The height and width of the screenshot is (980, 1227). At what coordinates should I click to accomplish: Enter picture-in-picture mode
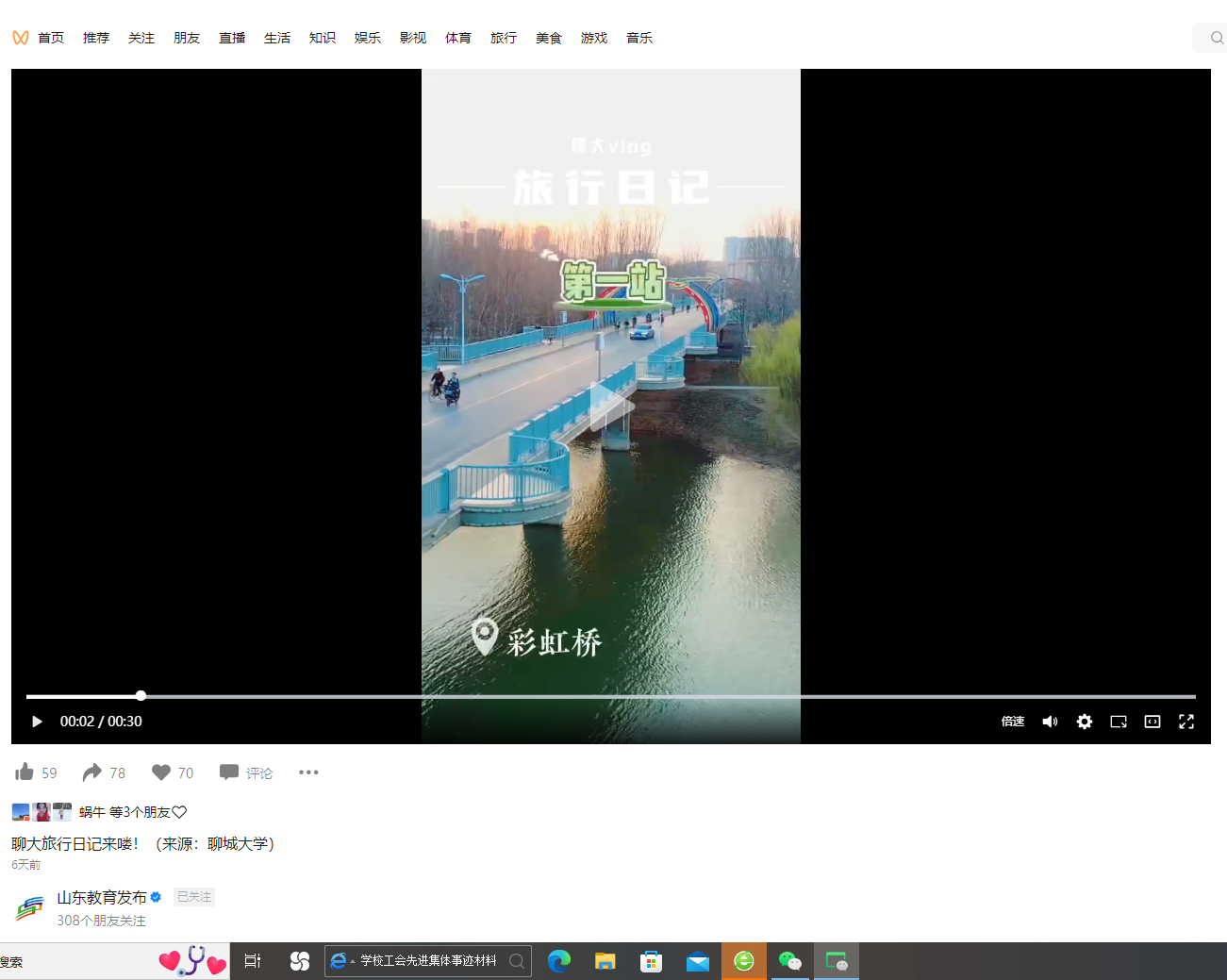pos(1118,721)
